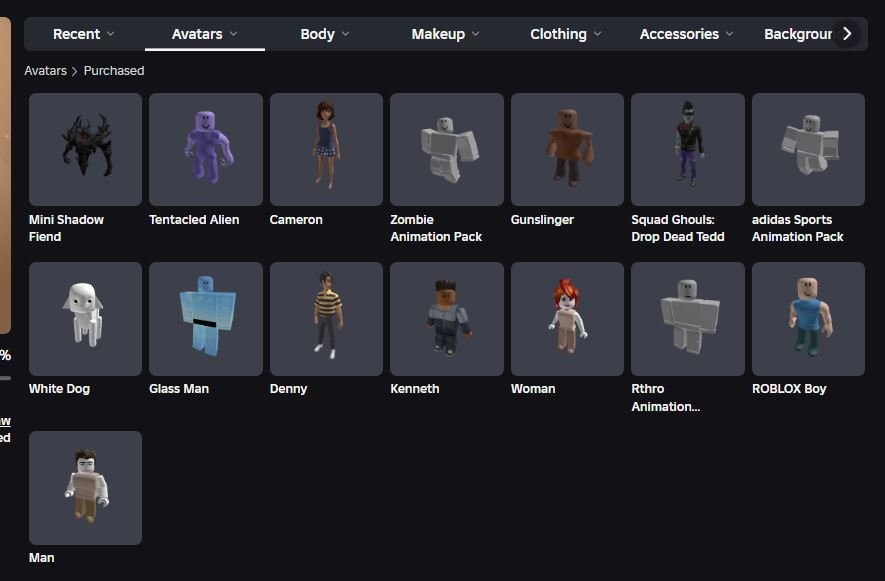885x581 pixels.
Task: Switch to the Makeup tab
Action: pyautogui.click(x=445, y=34)
